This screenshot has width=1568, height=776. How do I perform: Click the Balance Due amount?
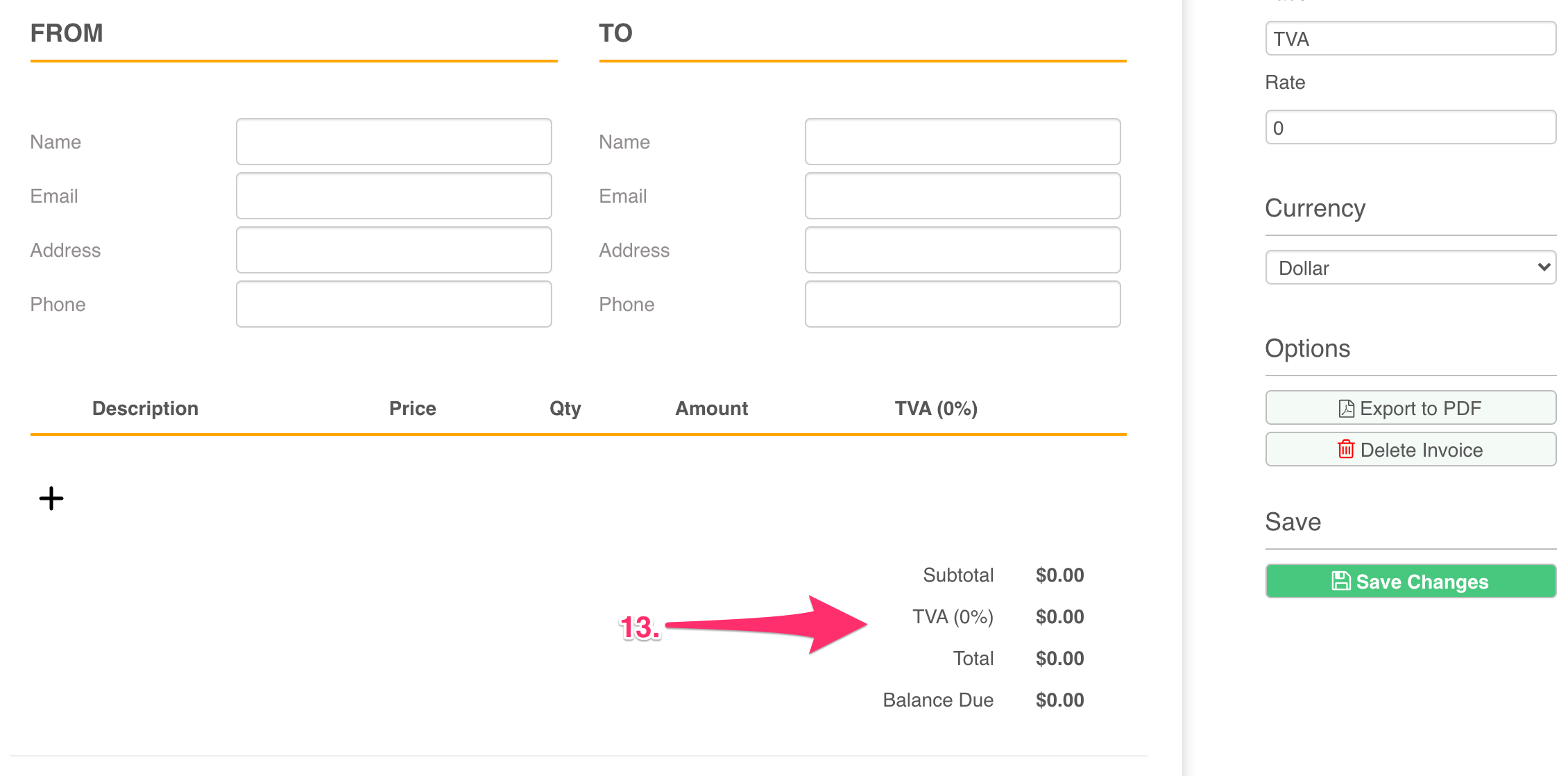click(x=1059, y=700)
